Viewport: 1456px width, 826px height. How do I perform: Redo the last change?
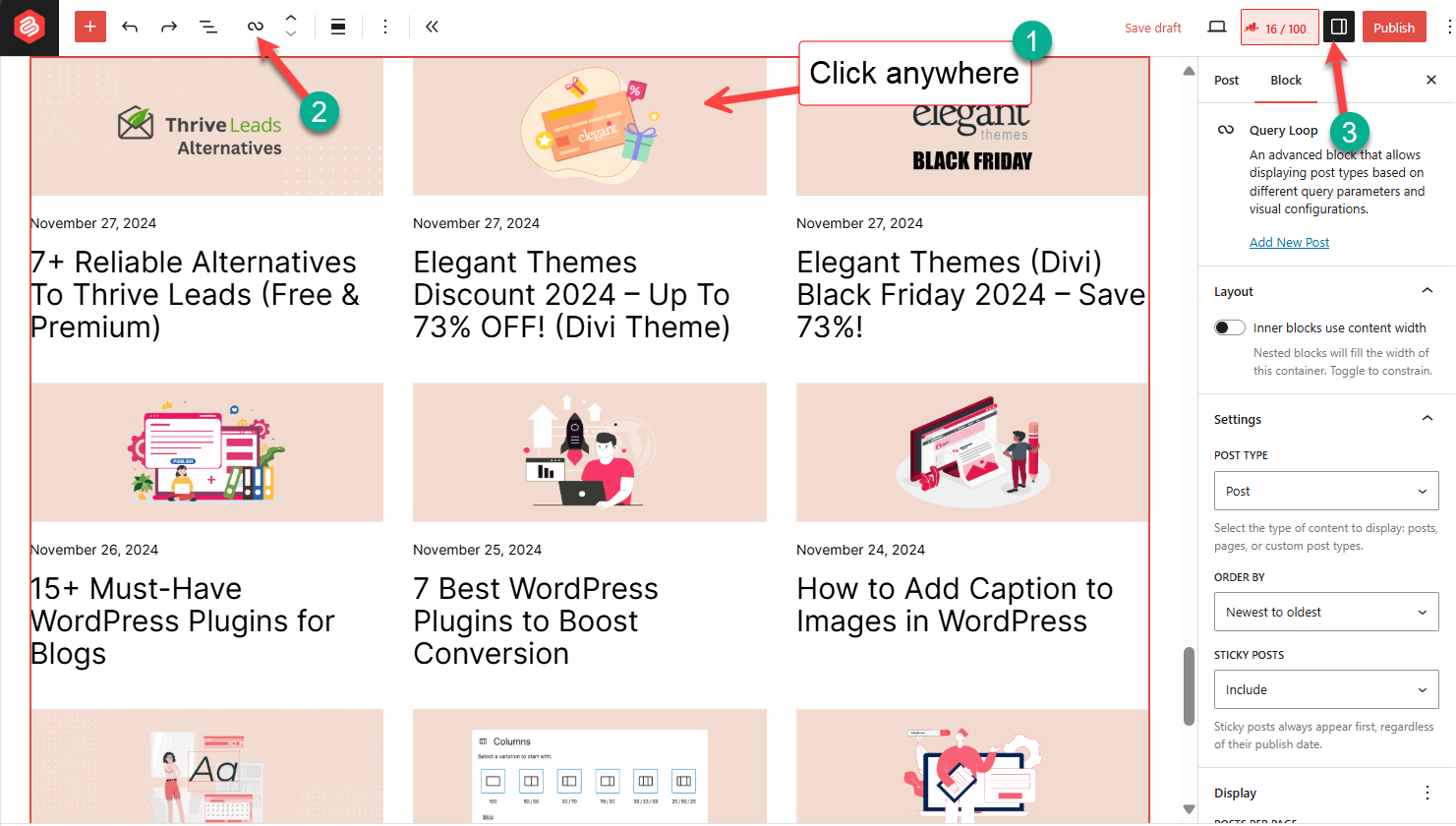pyautogui.click(x=168, y=27)
